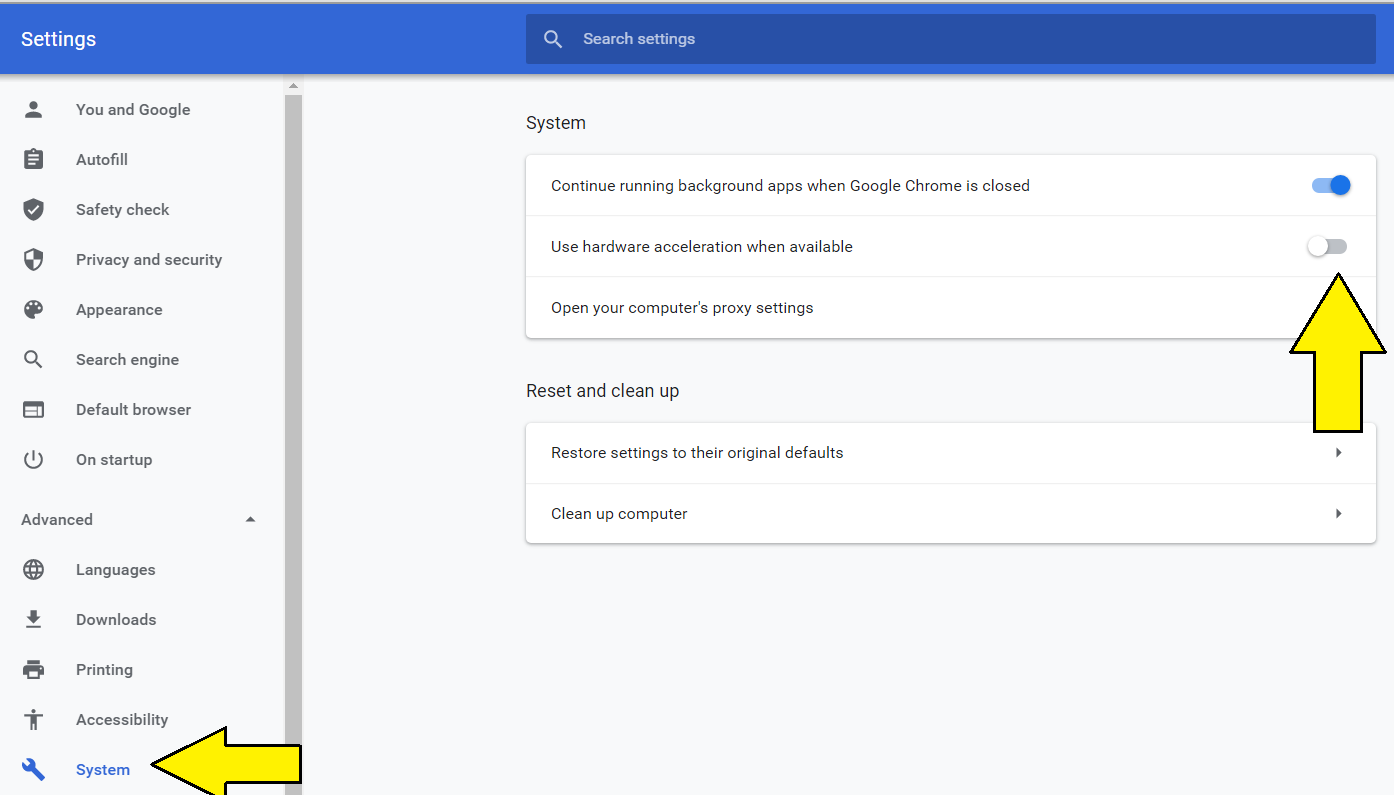The image size is (1394, 795).
Task: Click the Advanced section label
Action: point(57,519)
